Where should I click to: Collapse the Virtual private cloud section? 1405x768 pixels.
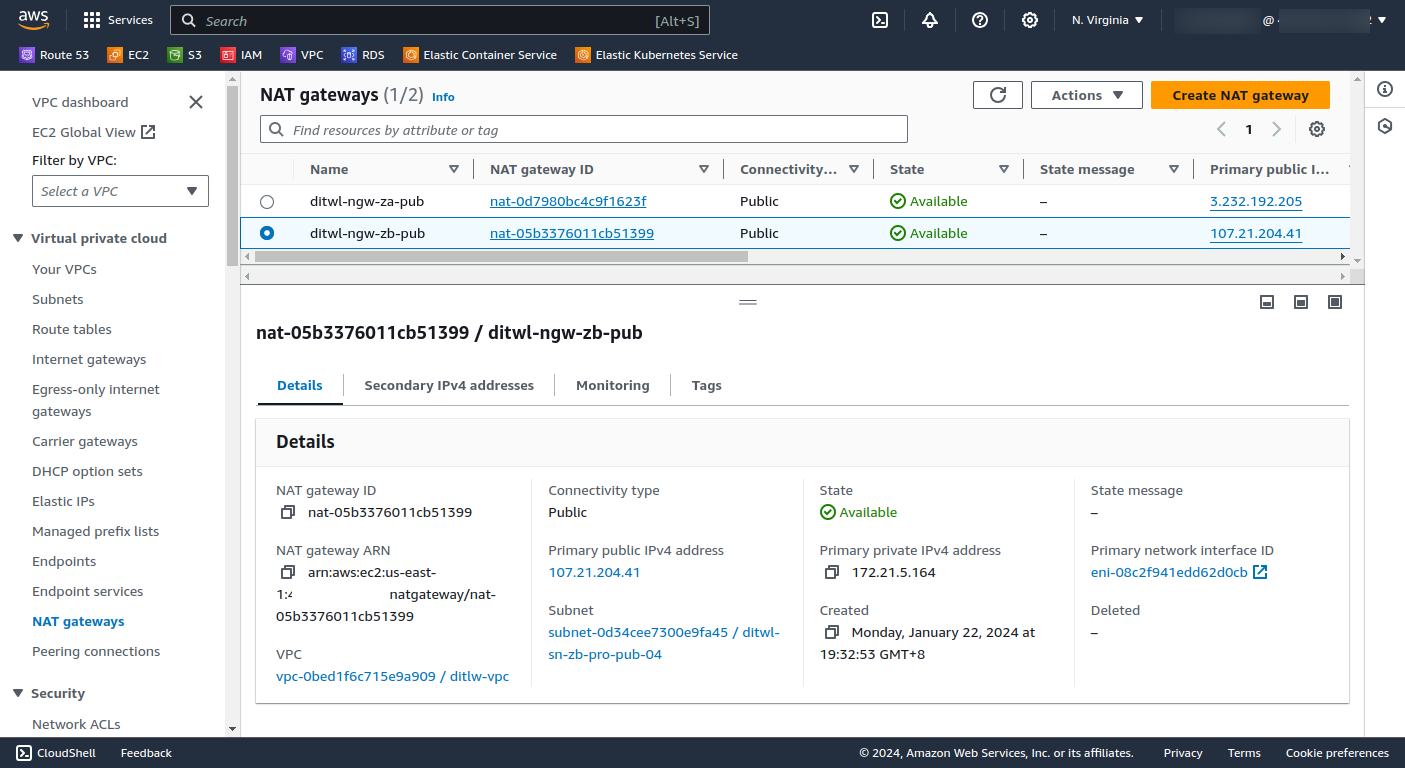click(18, 238)
